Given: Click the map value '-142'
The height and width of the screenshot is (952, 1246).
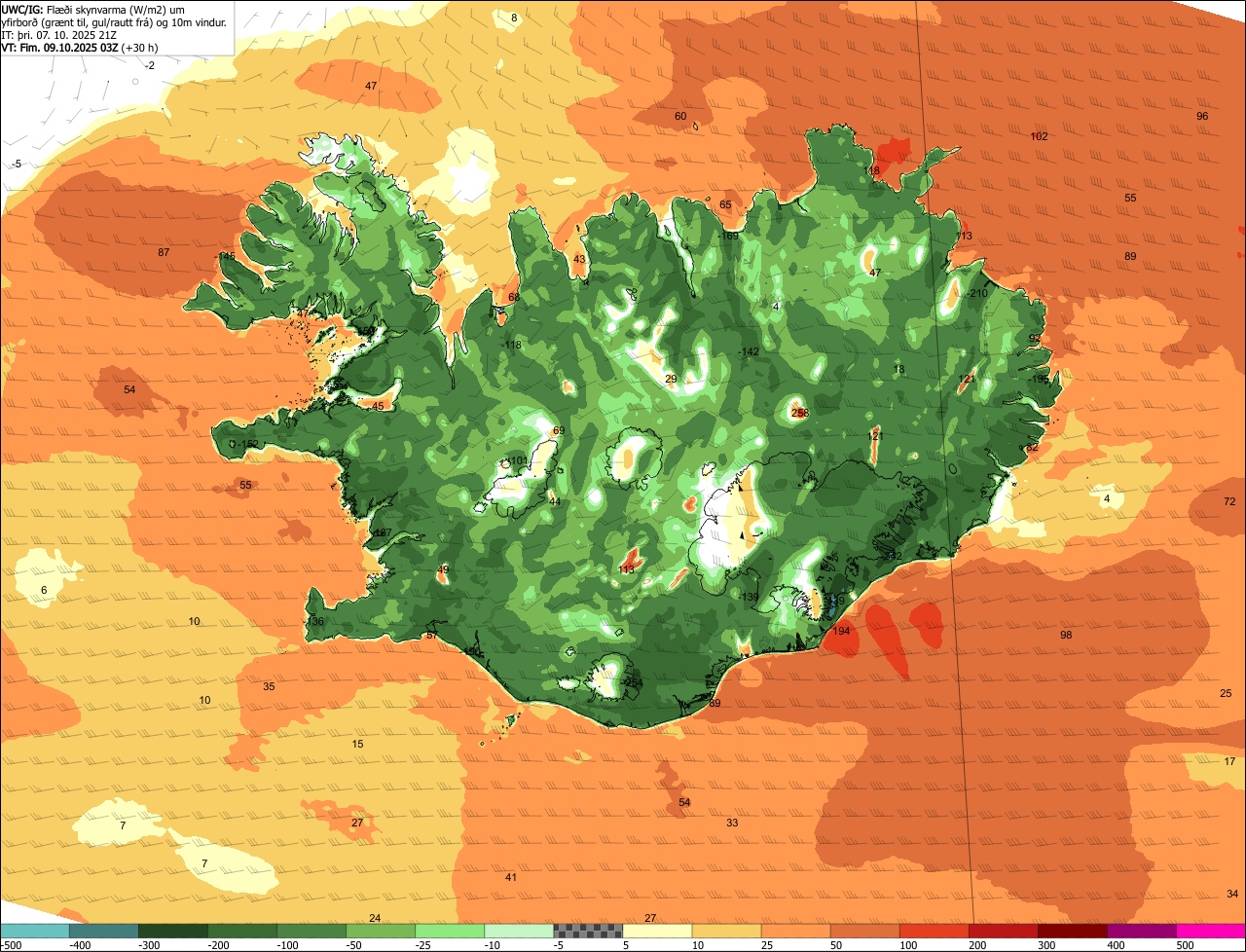Looking at the screenshot, I should click(x=748, y=351).
